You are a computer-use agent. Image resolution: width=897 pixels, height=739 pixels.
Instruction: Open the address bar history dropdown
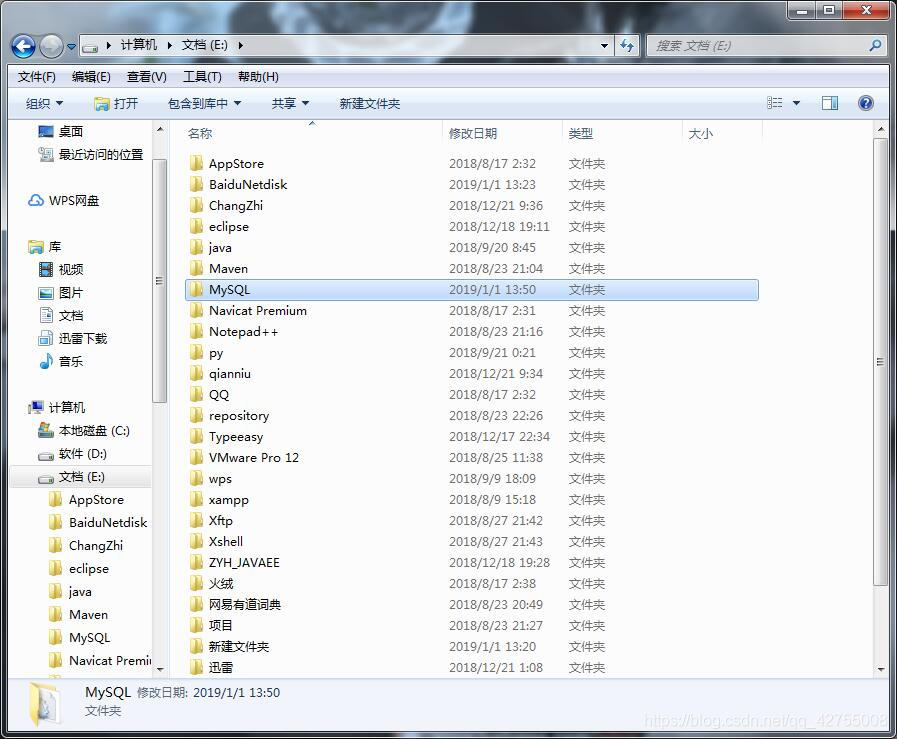[x=604, y=46]
